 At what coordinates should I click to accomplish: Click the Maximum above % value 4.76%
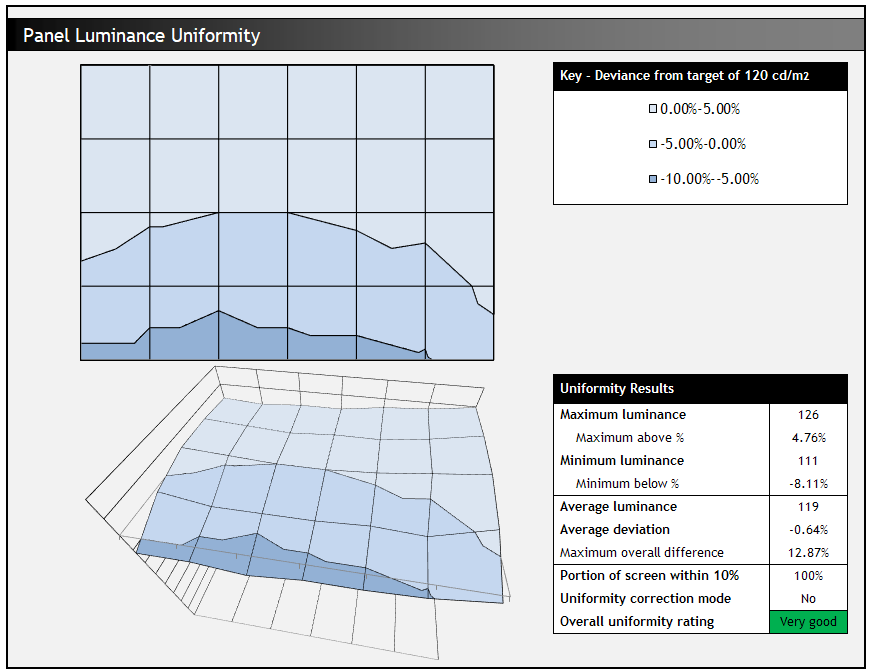point(808,438)
